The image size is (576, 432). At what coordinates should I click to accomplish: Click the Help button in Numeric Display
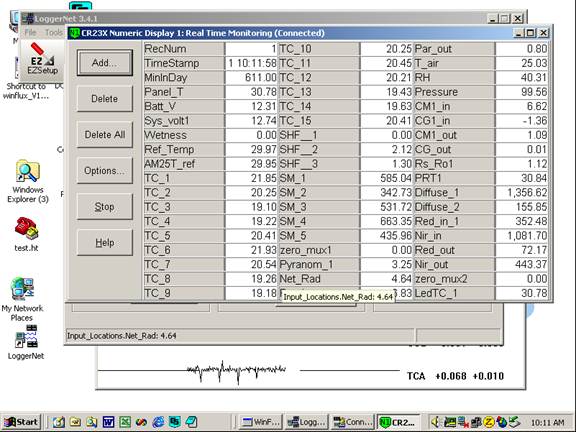point(105,242)
